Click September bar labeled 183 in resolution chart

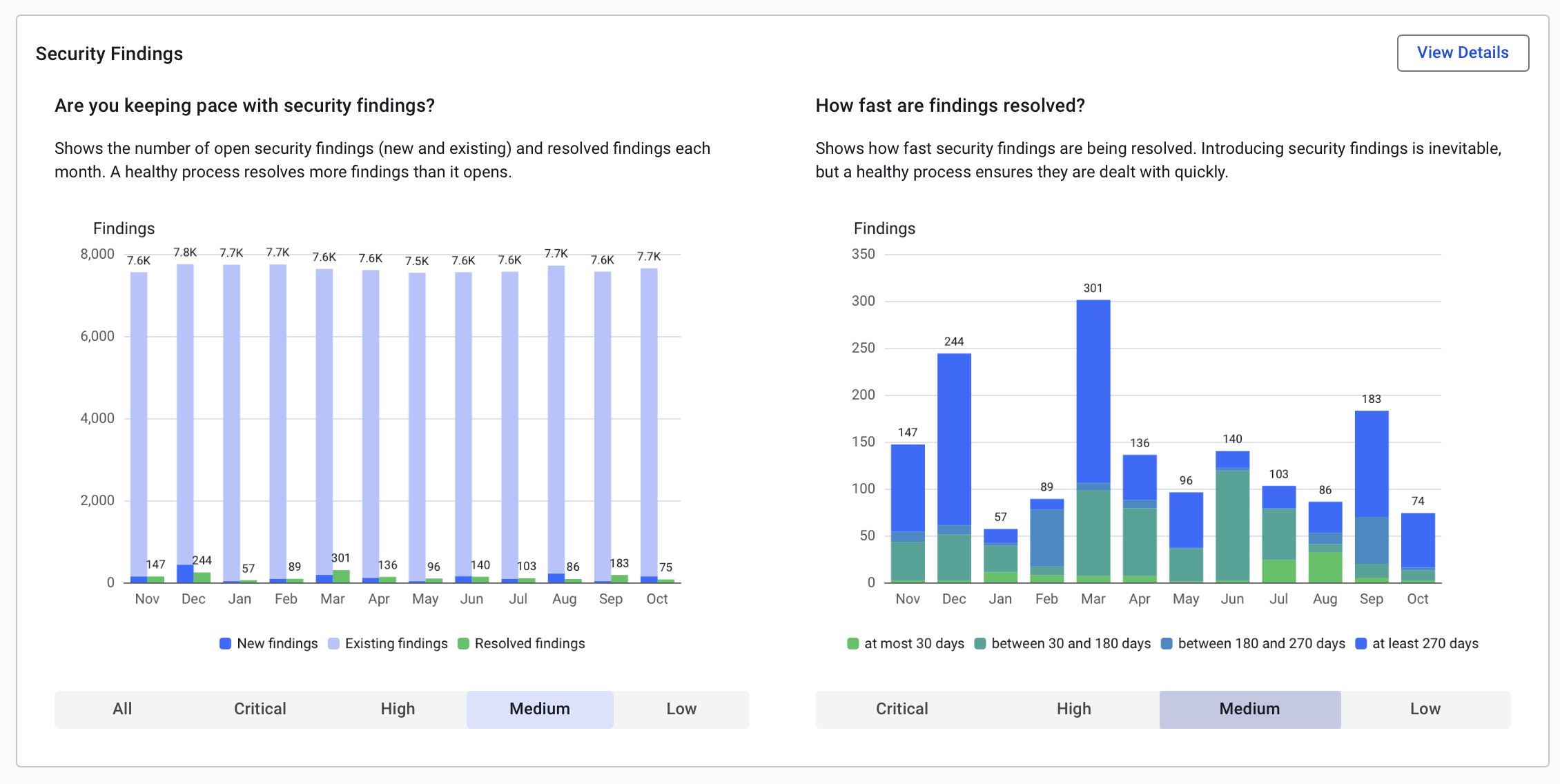click(x=1371, y=483)
